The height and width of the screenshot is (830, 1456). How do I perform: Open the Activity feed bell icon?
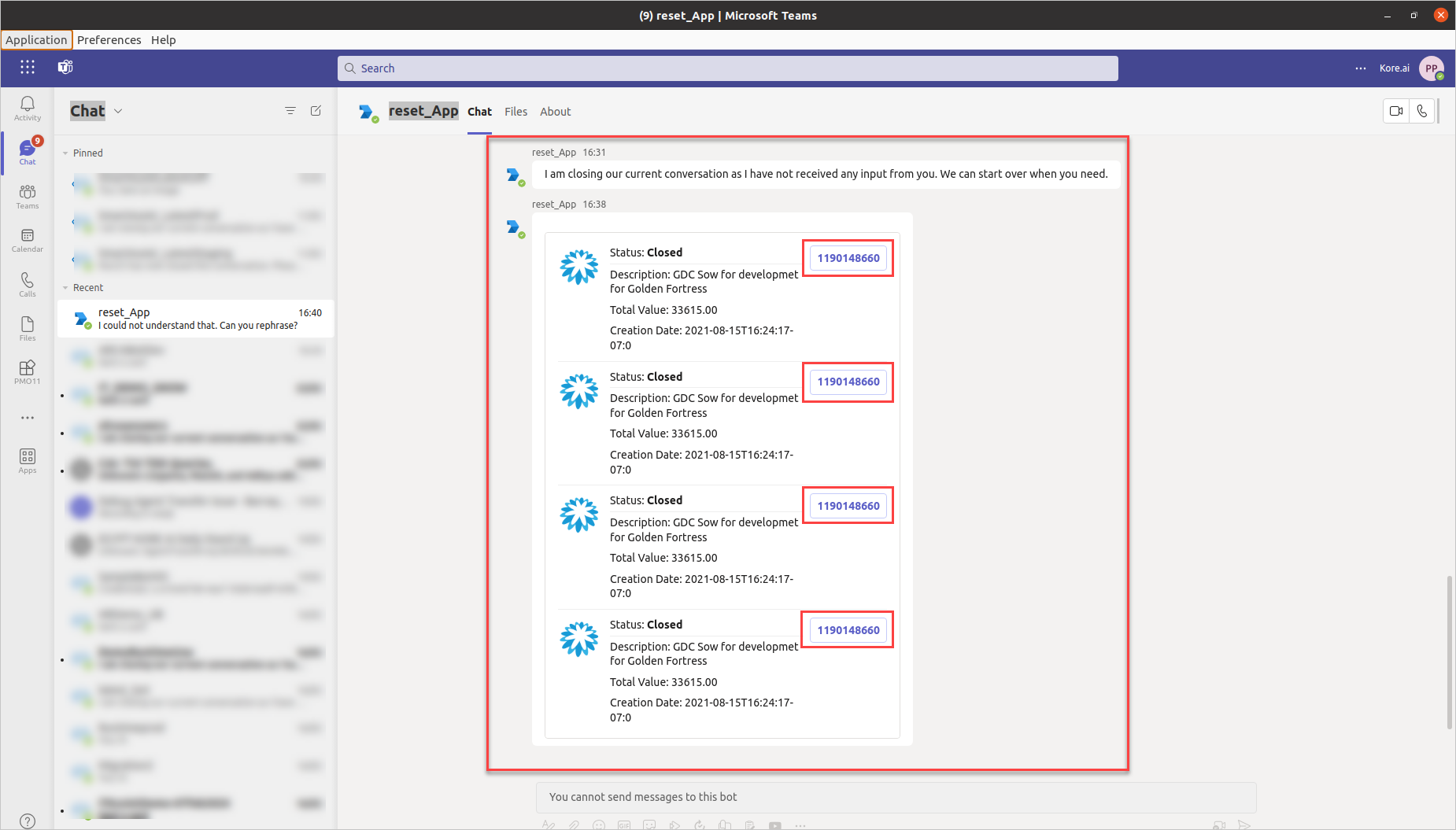28,108
